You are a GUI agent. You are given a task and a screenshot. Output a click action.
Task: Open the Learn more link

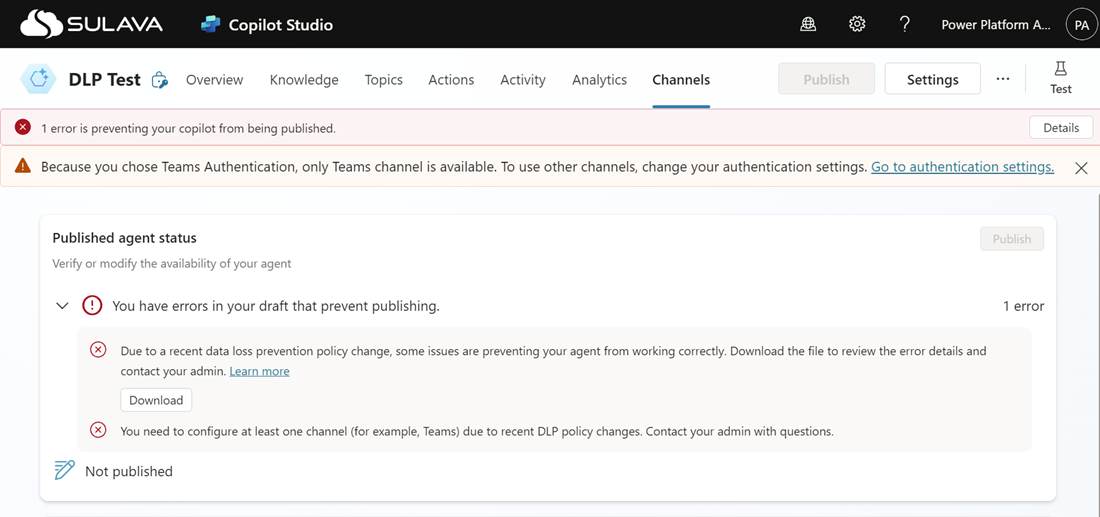pos(259,371)
